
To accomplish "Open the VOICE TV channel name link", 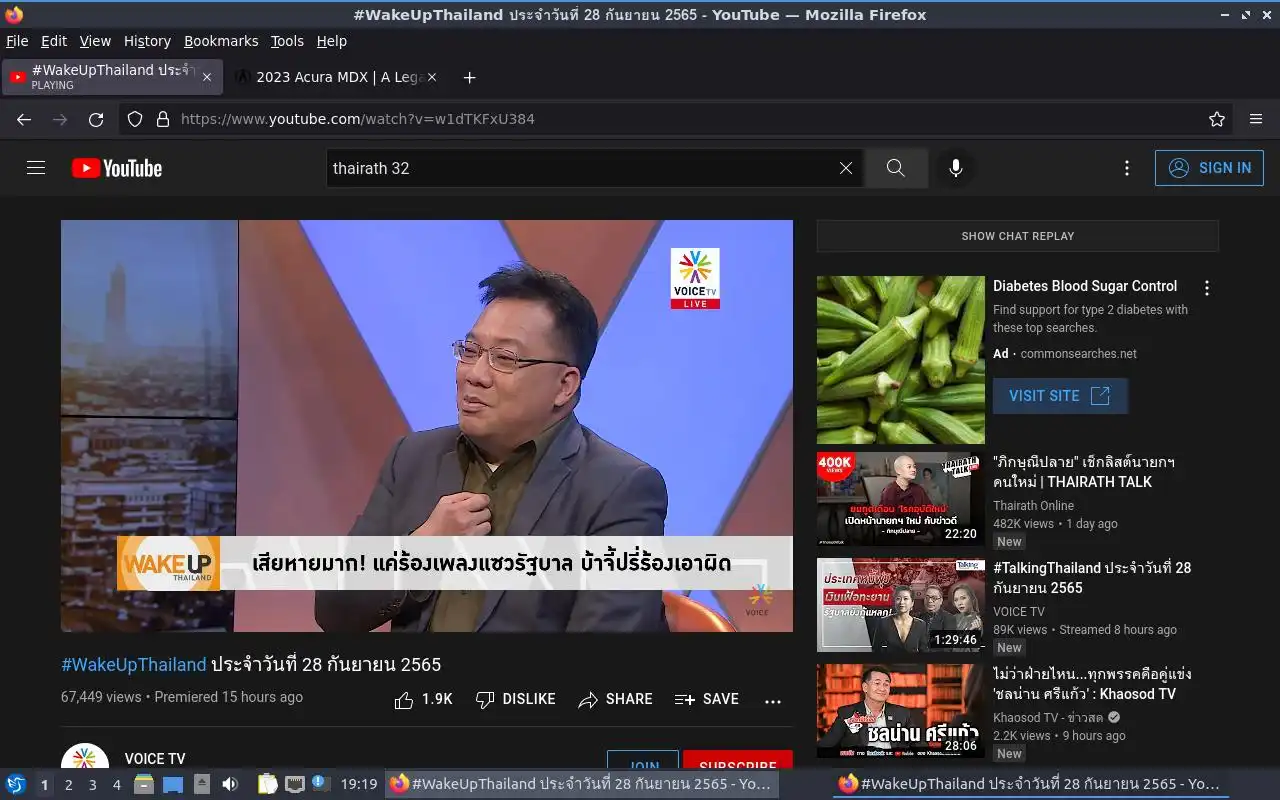I will click(x=155, y=759).
